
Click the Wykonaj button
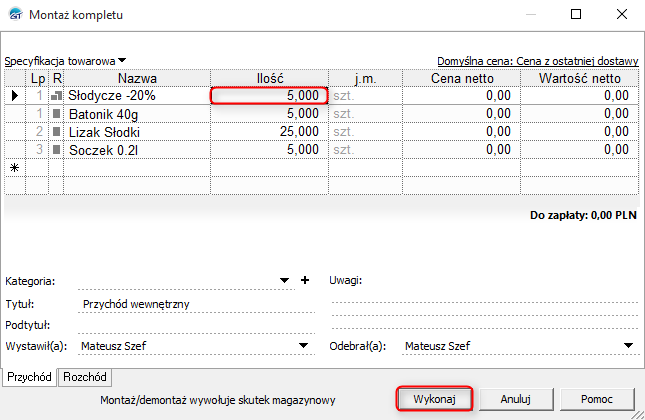(x=434, y=399)
